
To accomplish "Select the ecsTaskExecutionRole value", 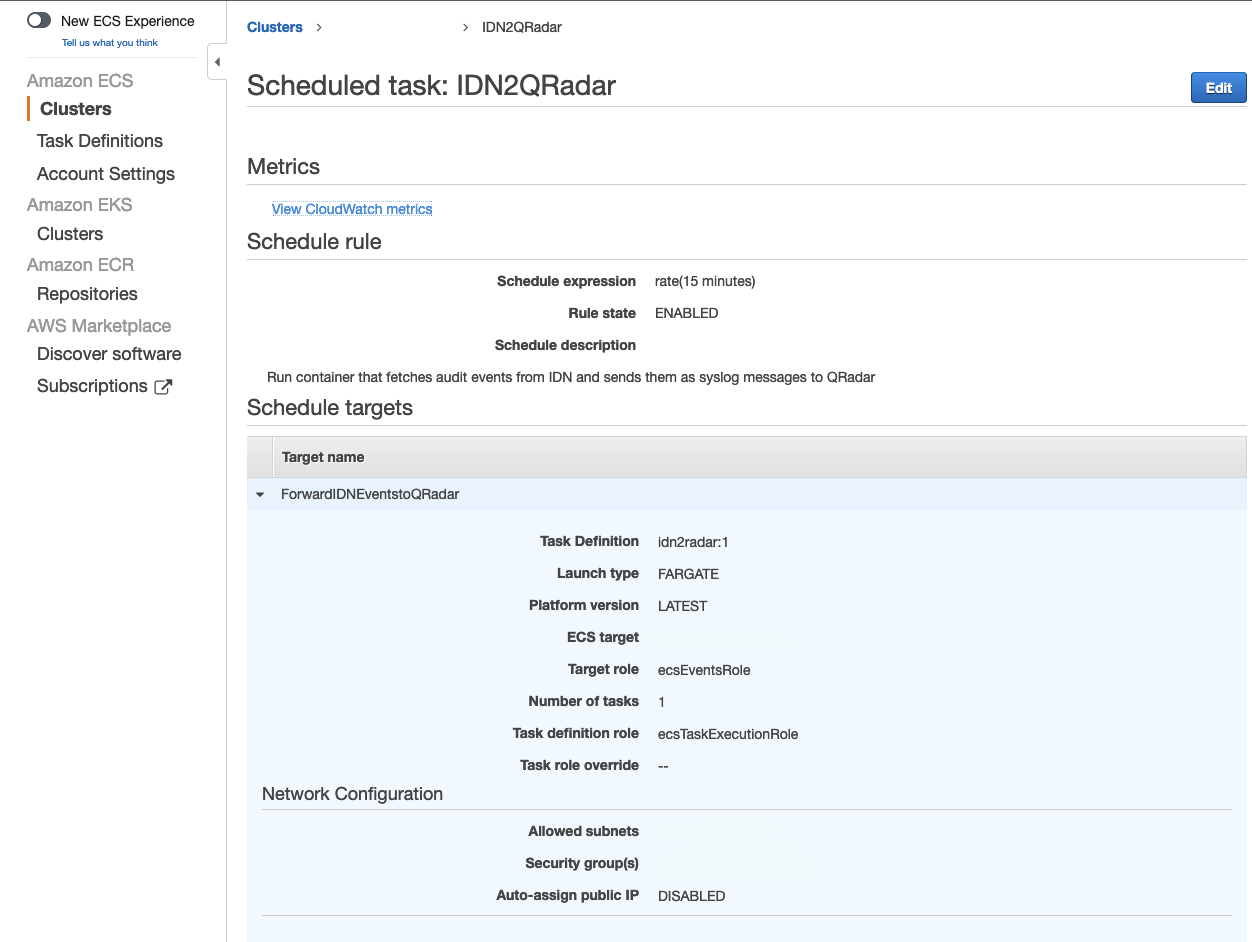I will pos(728,734).
